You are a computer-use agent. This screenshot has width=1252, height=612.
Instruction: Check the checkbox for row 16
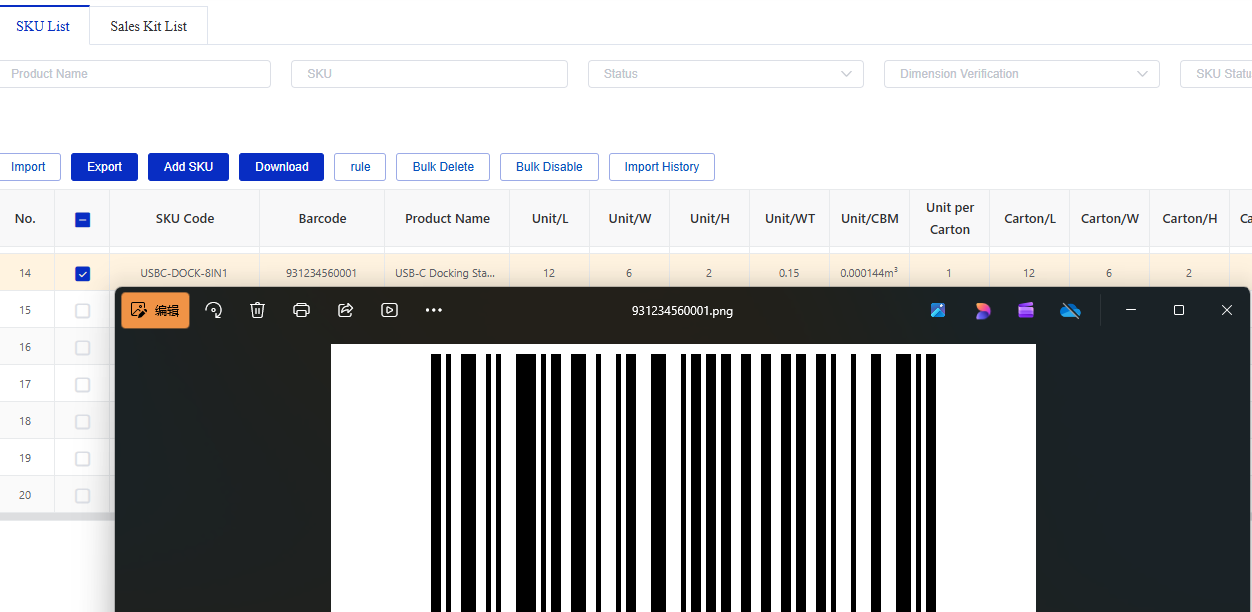click(x=83, y=348)
